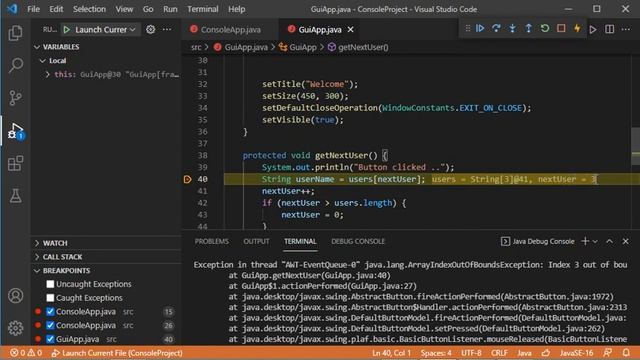This screenshot has width=640, height=360.
Task: Maximize the panel with up chevron
Action: tap(609, 241)
